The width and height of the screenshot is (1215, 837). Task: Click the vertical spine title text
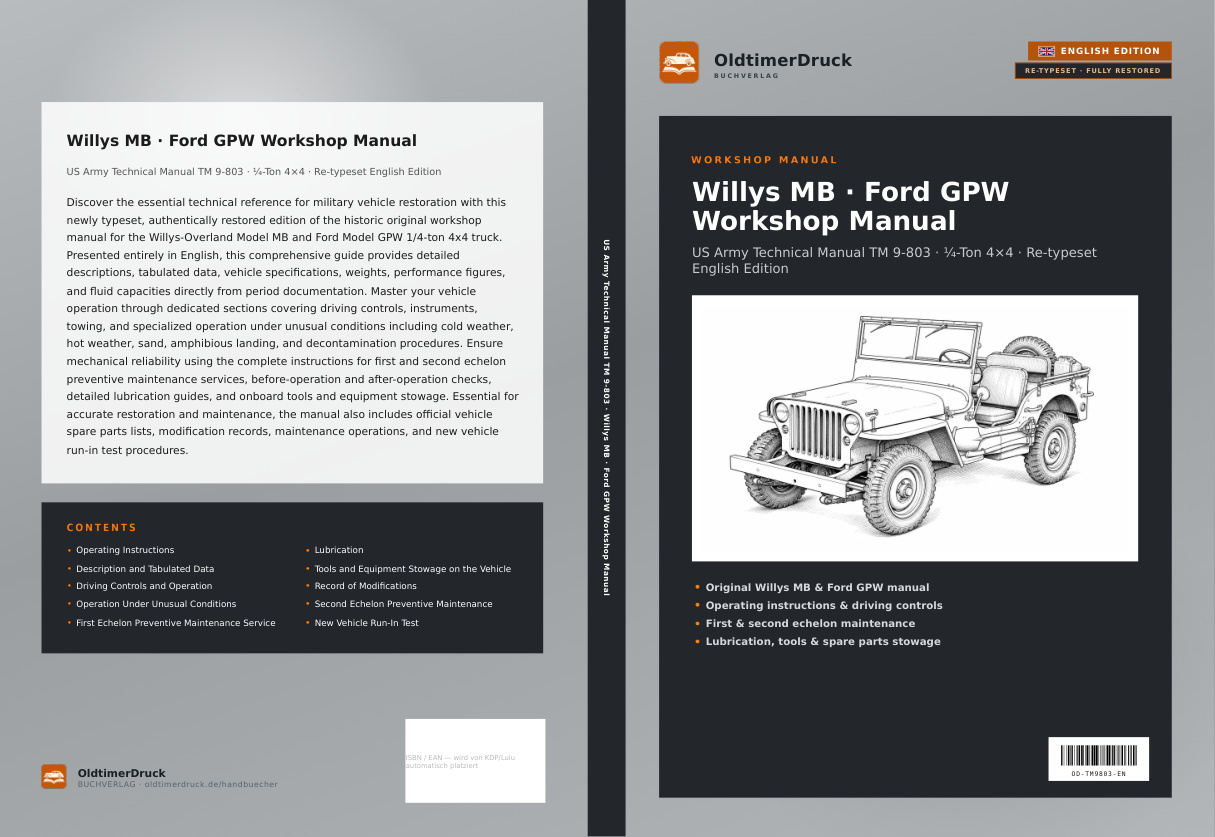(x=606, y=418)
